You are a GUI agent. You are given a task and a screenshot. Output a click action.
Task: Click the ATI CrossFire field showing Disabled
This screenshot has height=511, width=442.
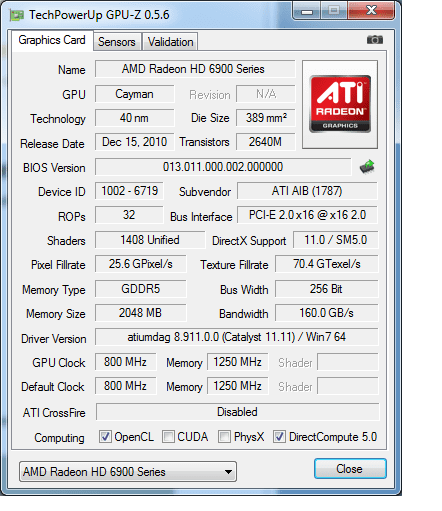[238, 412]
